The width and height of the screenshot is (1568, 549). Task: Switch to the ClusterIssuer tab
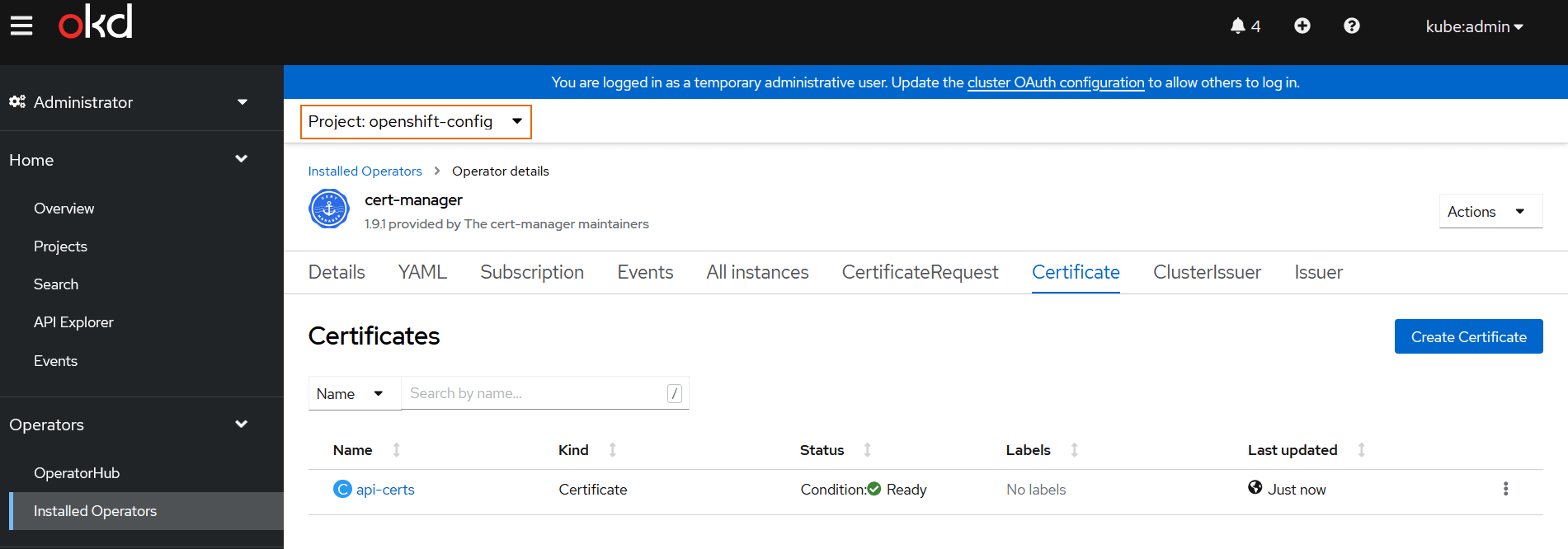[x=1207, y=272]
